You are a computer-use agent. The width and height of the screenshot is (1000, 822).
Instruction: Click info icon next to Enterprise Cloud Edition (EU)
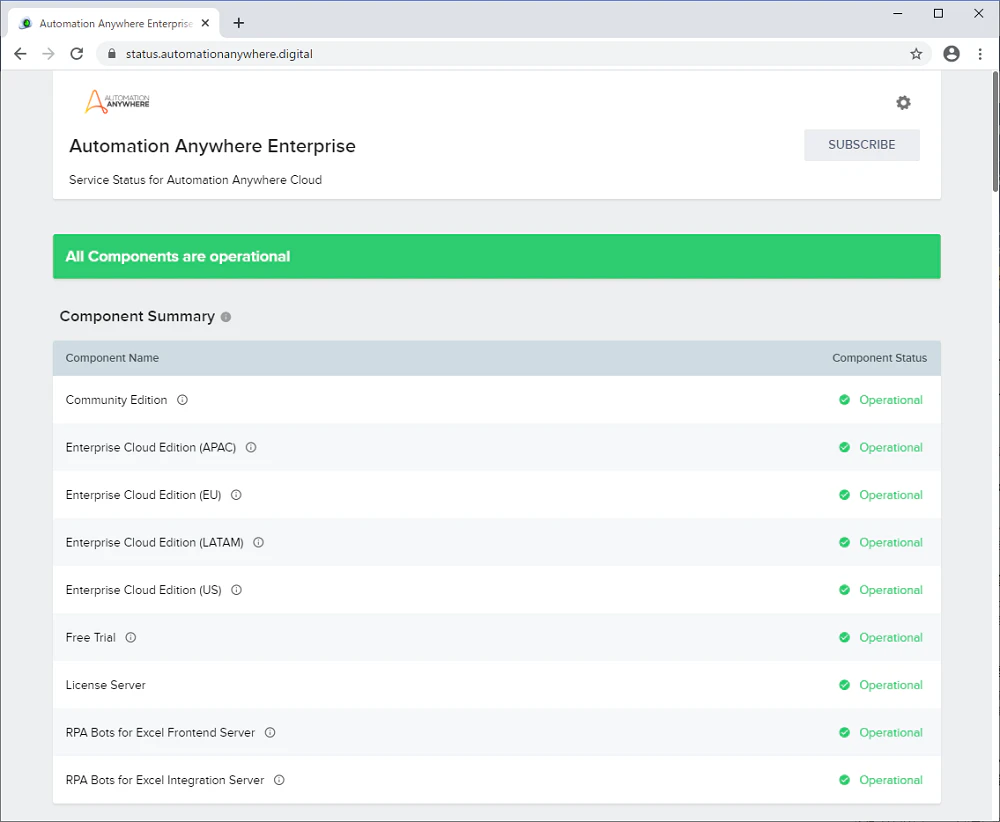coord(236,495)
